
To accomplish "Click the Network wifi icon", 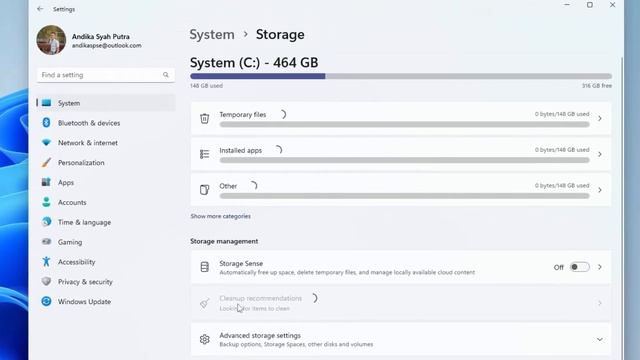I will coord(47,142).
